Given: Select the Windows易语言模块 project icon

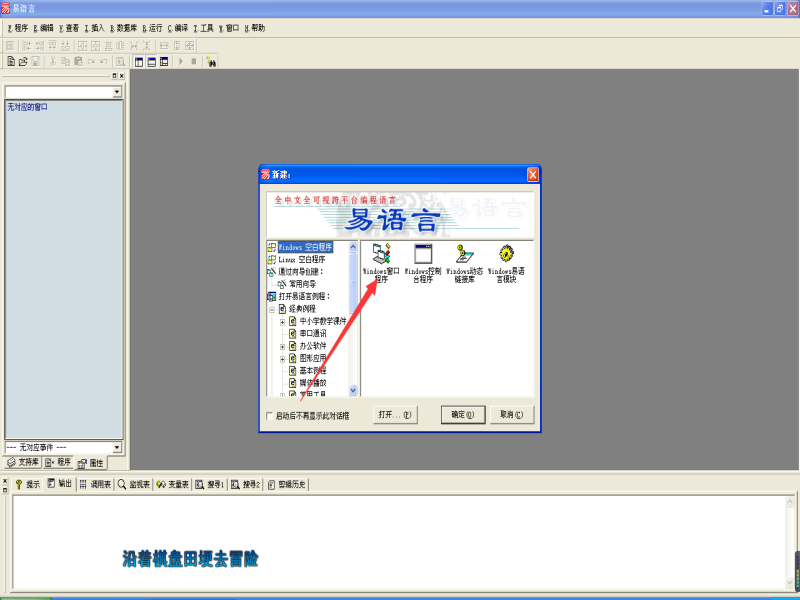Looking at the screenshot, I should pos(506,263).
